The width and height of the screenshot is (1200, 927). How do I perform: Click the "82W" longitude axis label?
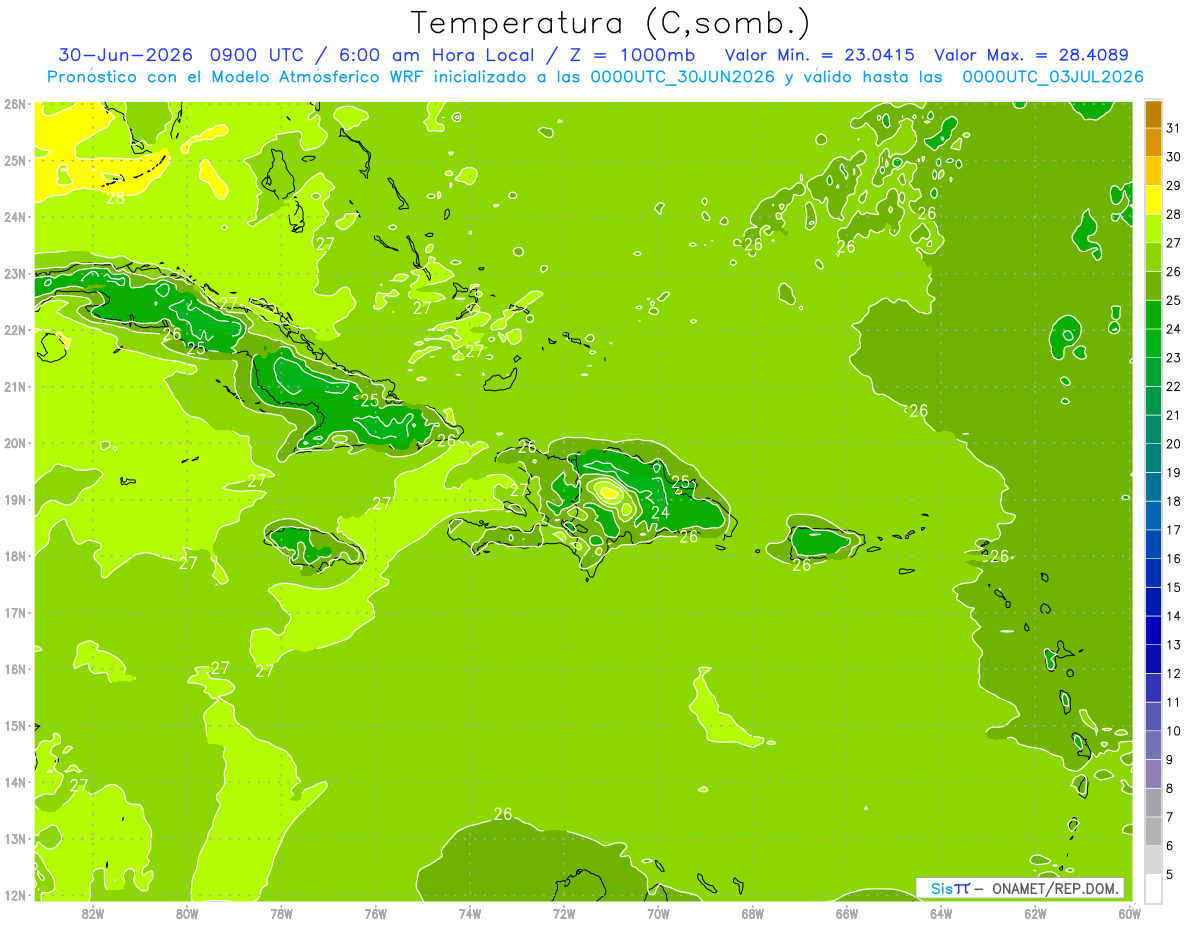pyautogui.click(x=93, y=913)
